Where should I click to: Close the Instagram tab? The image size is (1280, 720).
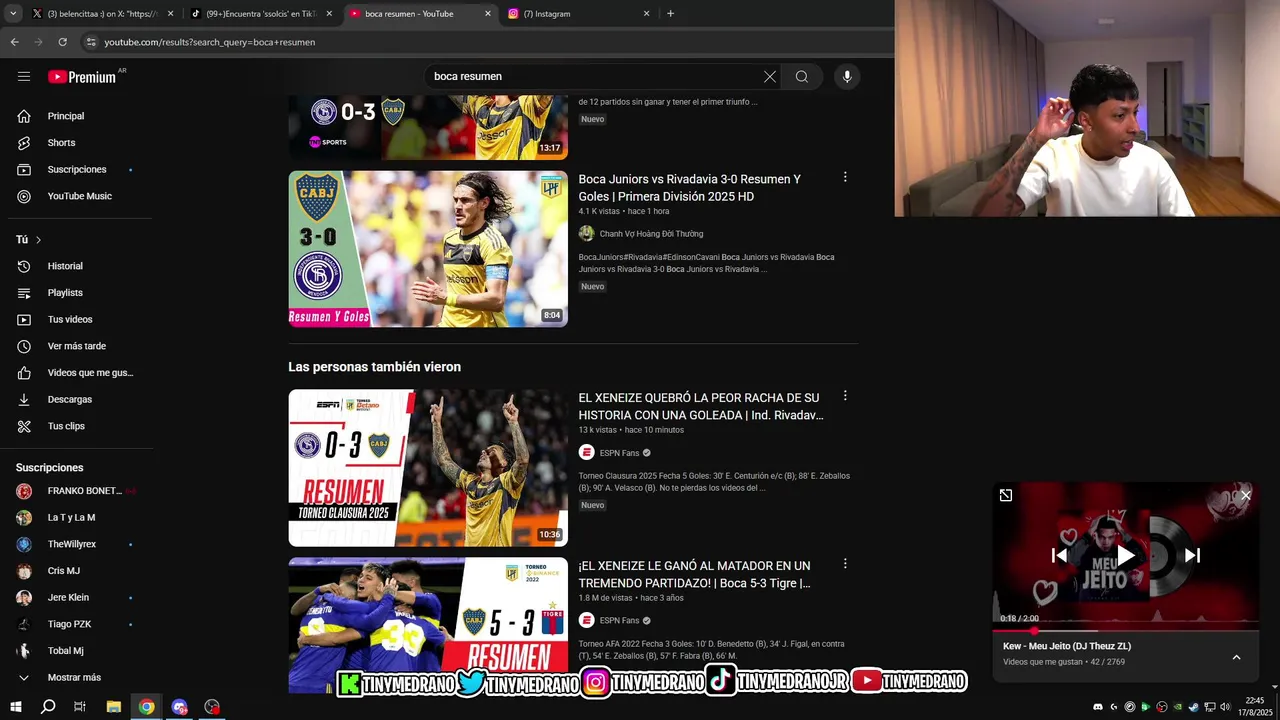point(646,14)
